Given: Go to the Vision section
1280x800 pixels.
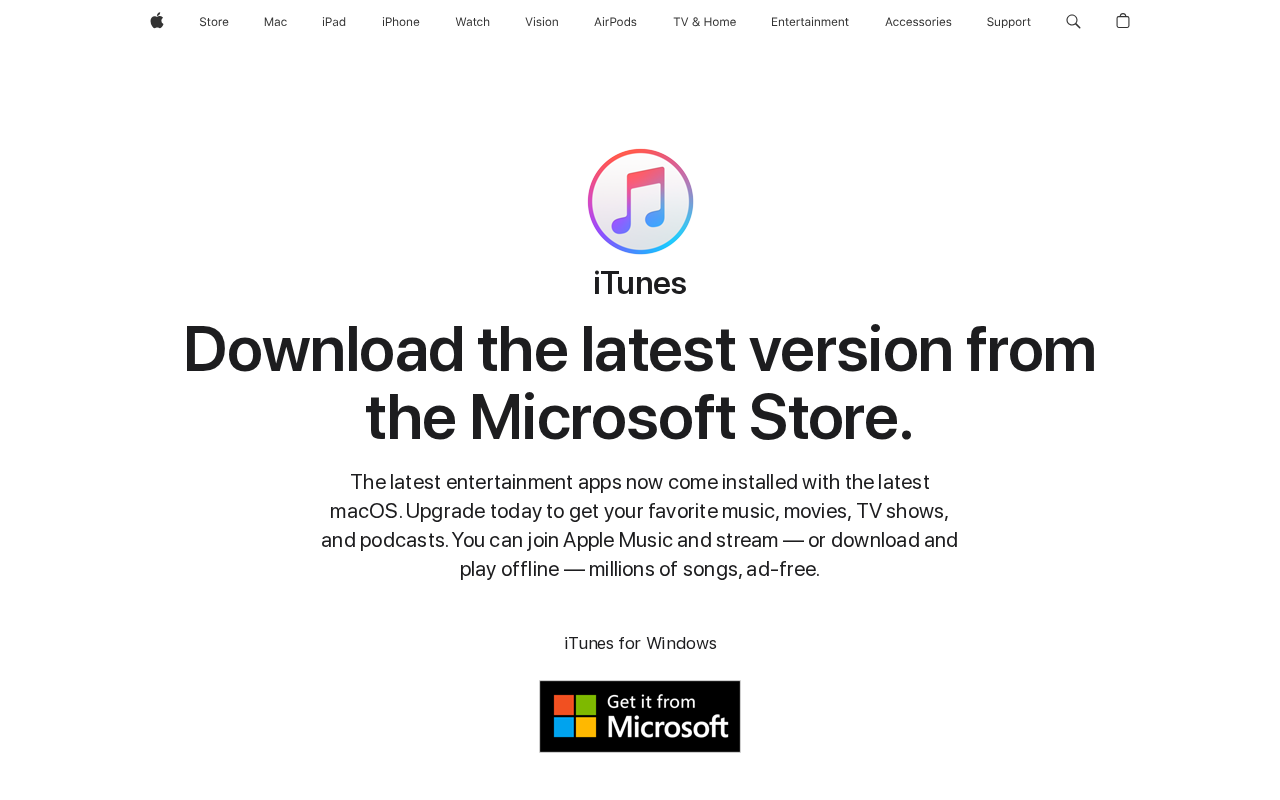Looking at the screenshot, I should pyautogui.click(x=542, y=22).
